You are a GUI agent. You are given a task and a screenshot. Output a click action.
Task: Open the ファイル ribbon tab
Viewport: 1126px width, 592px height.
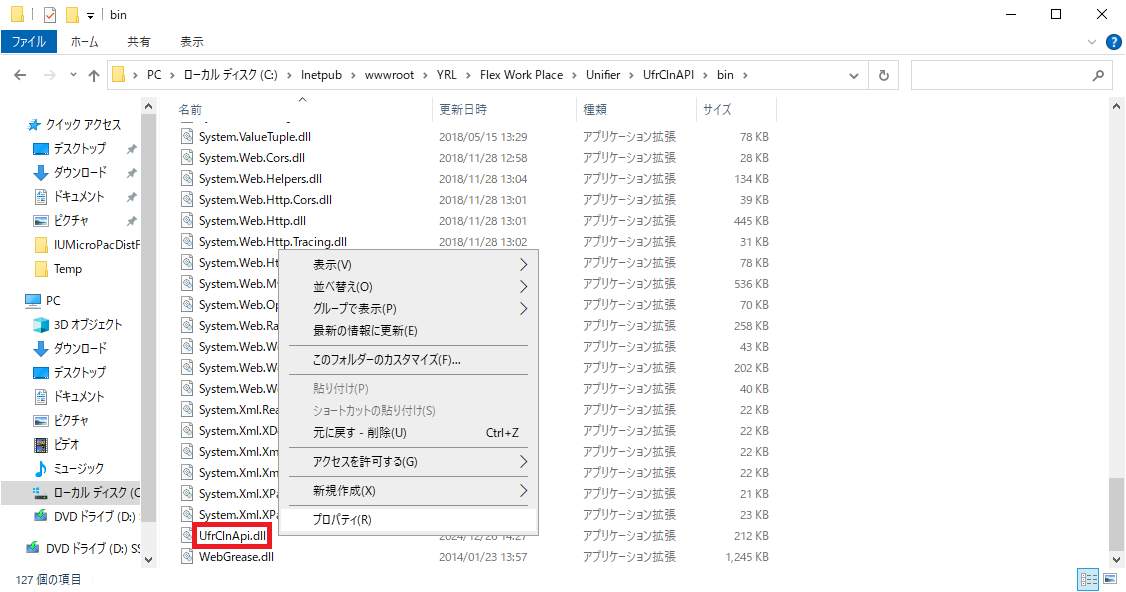click(28, 42)
